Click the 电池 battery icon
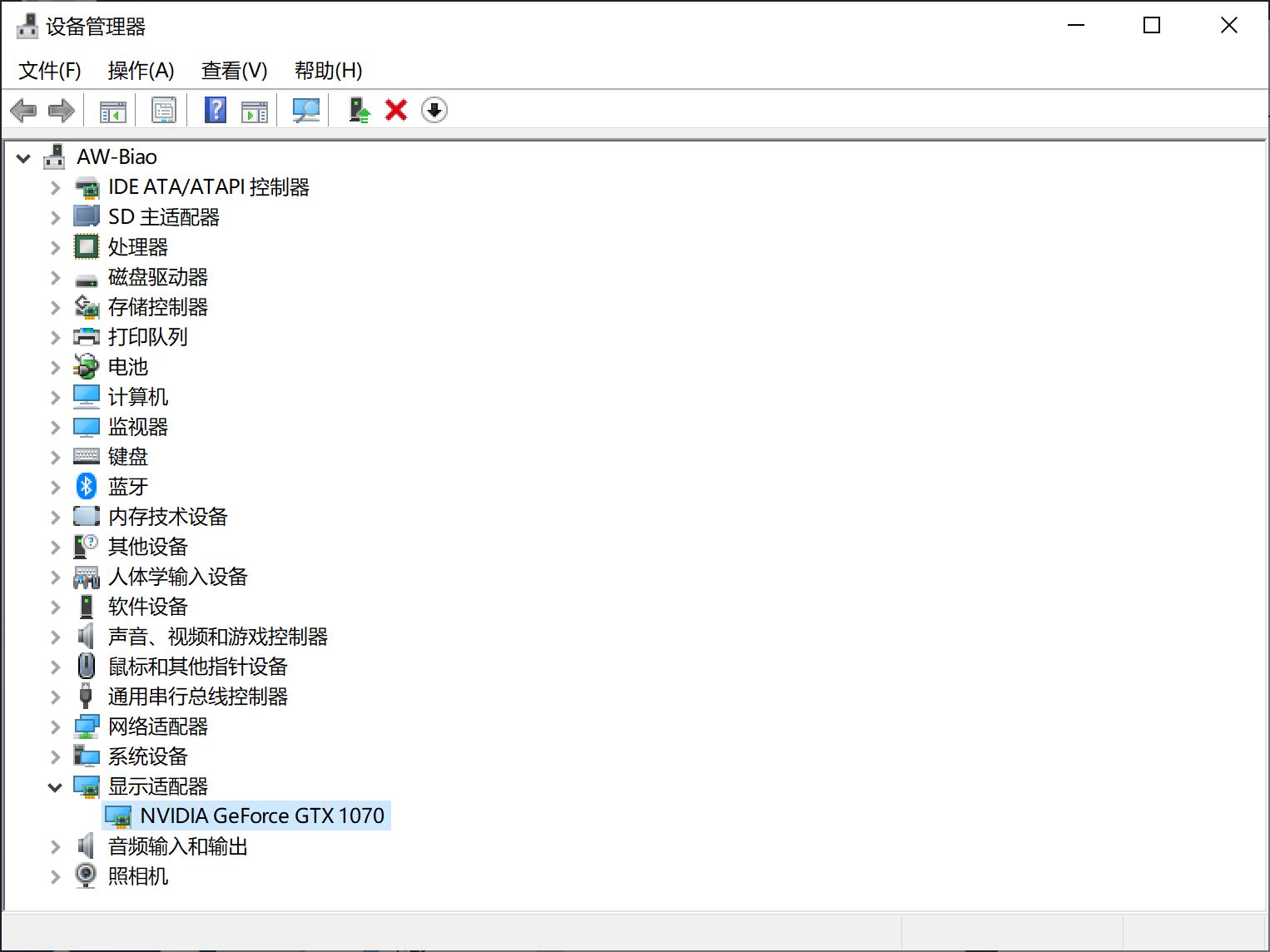This screenshot has height=952, width=1270. coord(87,366)
